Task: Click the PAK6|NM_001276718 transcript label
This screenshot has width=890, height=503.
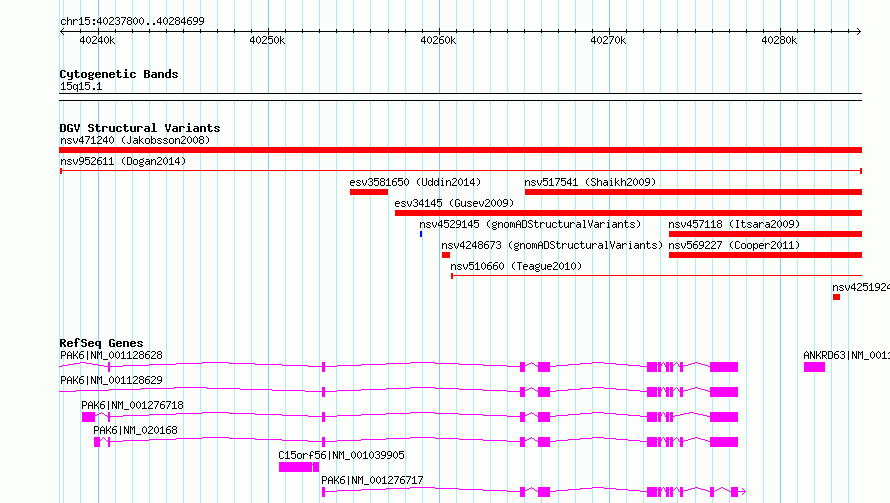Action: [x=132, y=405]
